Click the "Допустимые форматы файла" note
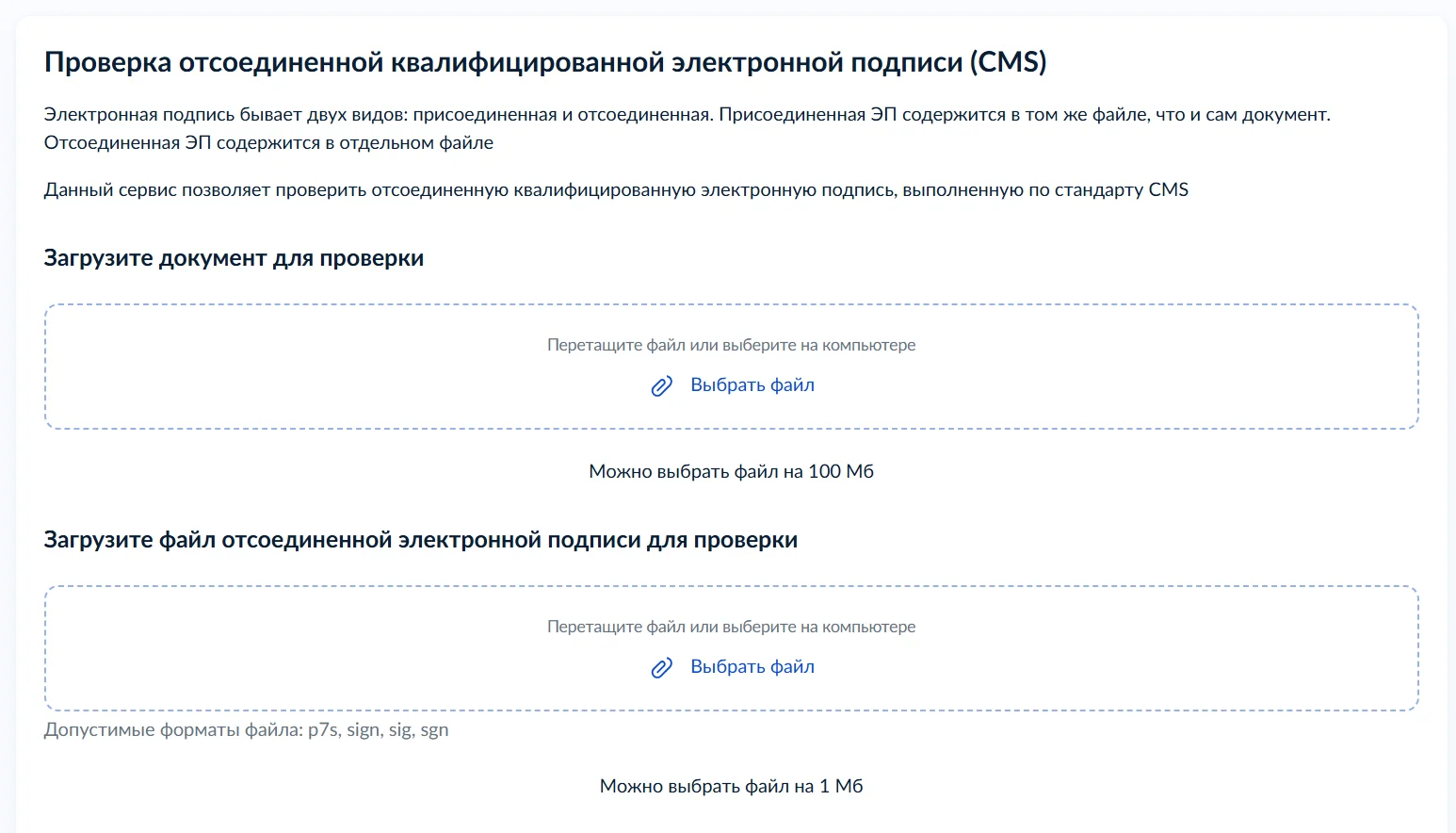This screenshot has width=1456, height=833. [174, 730]
